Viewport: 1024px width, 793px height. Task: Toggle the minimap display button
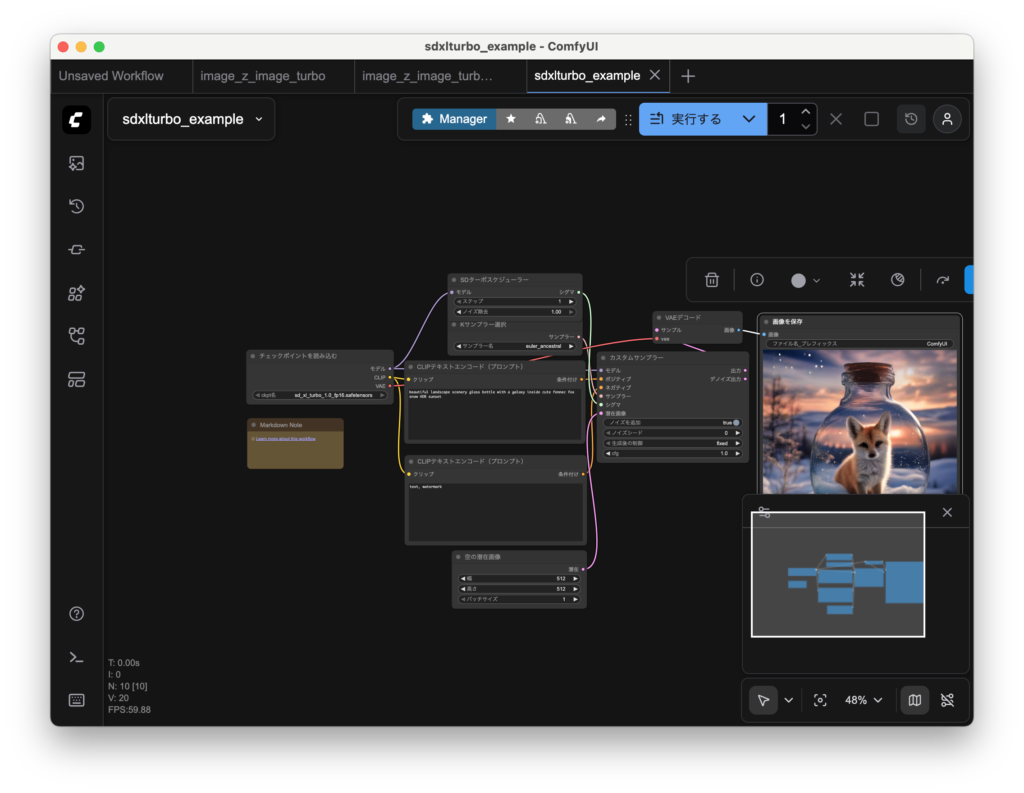coord(914,700)
